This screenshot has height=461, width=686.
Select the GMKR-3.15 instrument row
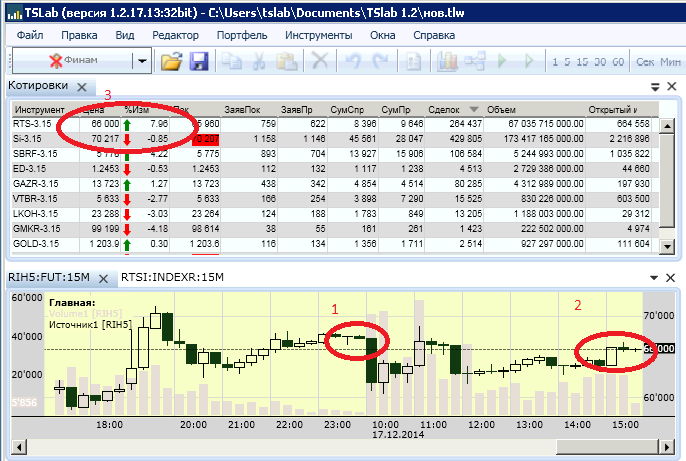335,229
